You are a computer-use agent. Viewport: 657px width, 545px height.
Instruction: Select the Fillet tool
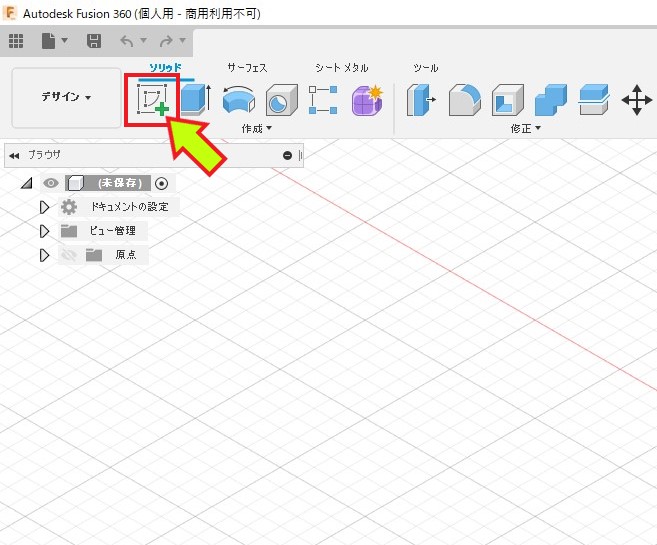[x=465, y=100]
